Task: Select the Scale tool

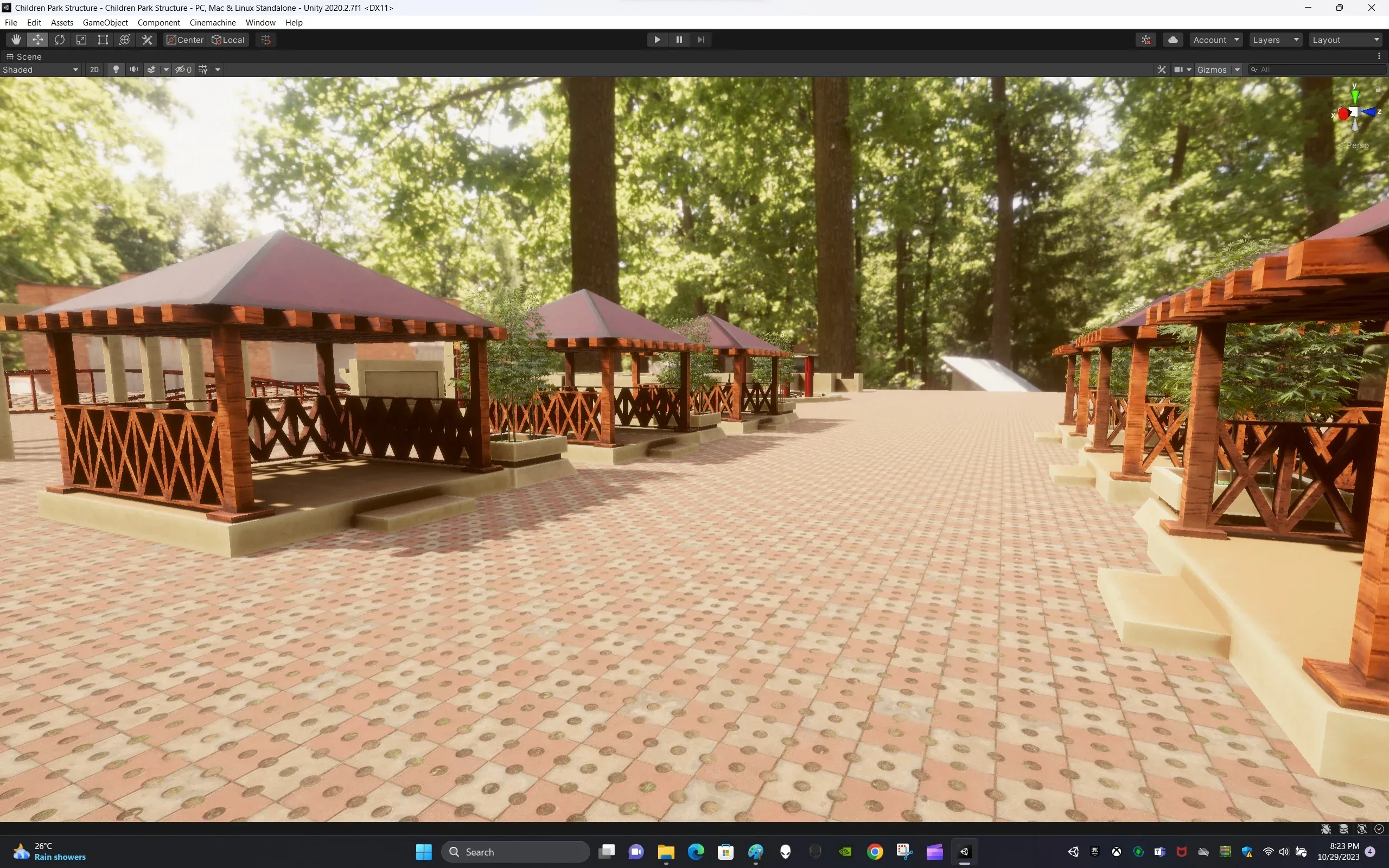Action: pos(81,39)
